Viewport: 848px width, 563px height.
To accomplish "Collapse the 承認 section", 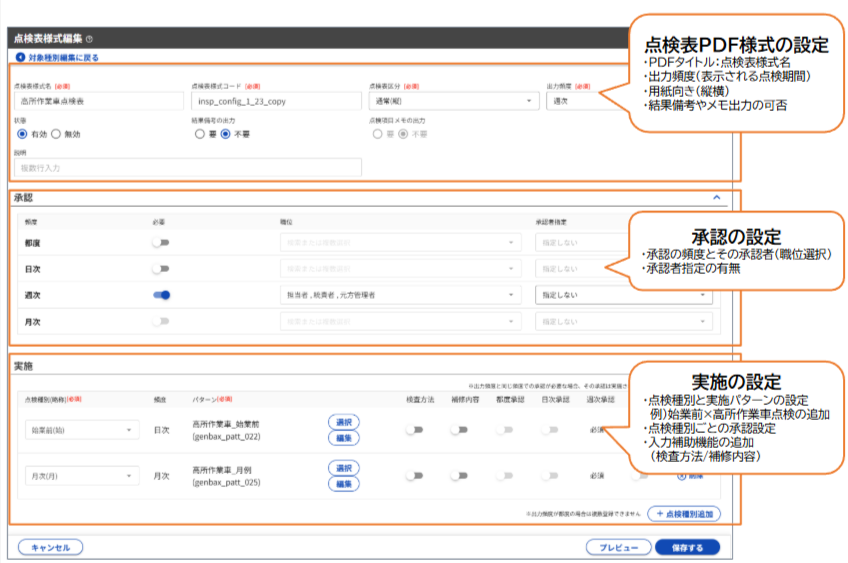I will (x=718, y=198).
